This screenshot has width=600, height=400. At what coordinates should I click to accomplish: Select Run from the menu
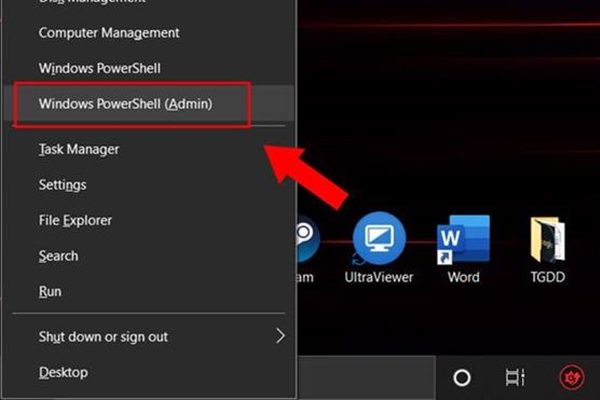50,291
